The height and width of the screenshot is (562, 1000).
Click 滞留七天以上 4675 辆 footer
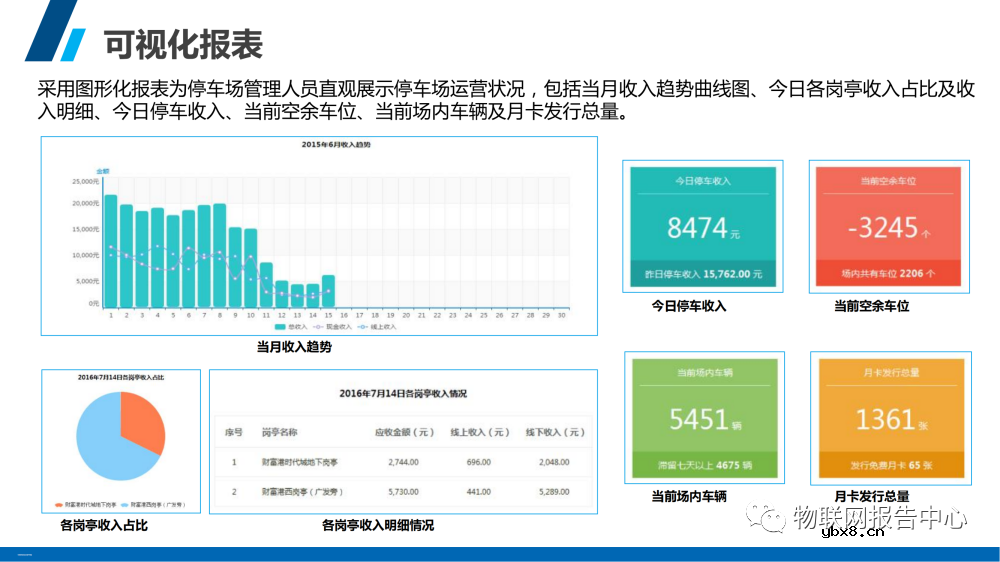705,465
